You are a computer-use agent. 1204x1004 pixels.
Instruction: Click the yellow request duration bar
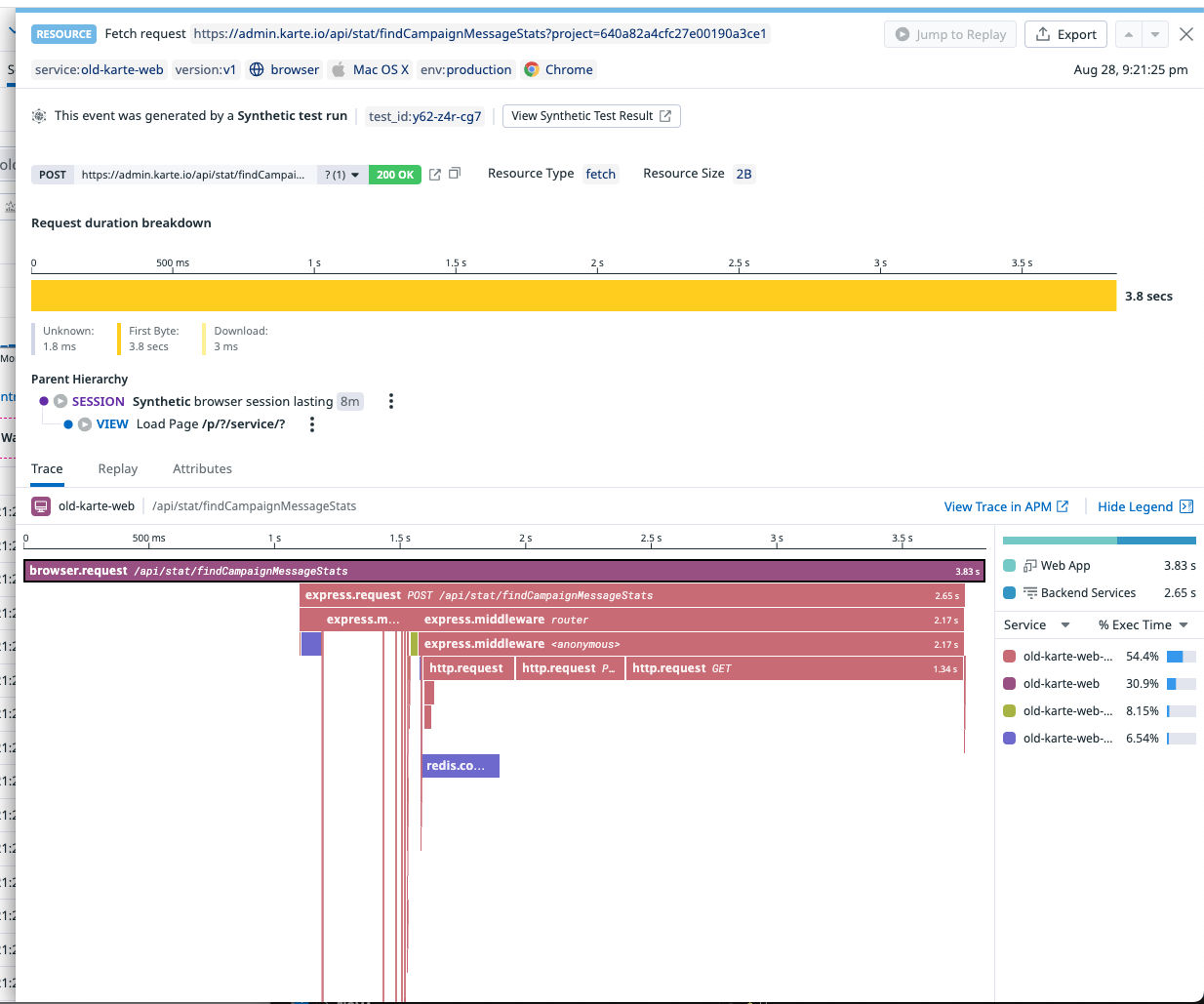click(x=574, y=296)
